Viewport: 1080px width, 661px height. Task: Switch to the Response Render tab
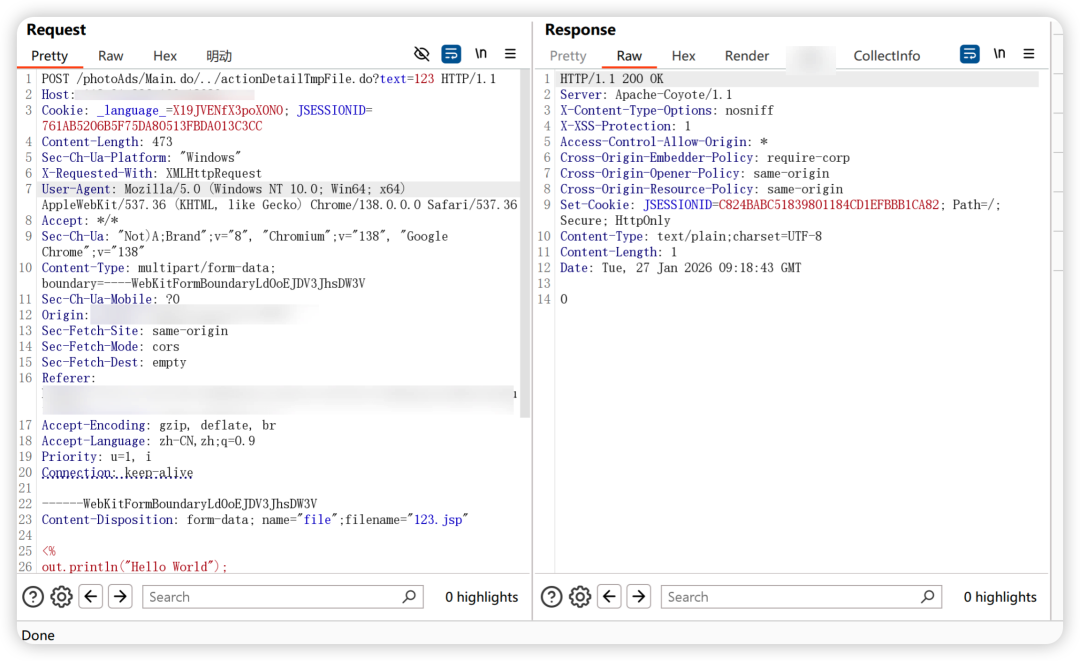pyautogui.click(x=747, y=56)
